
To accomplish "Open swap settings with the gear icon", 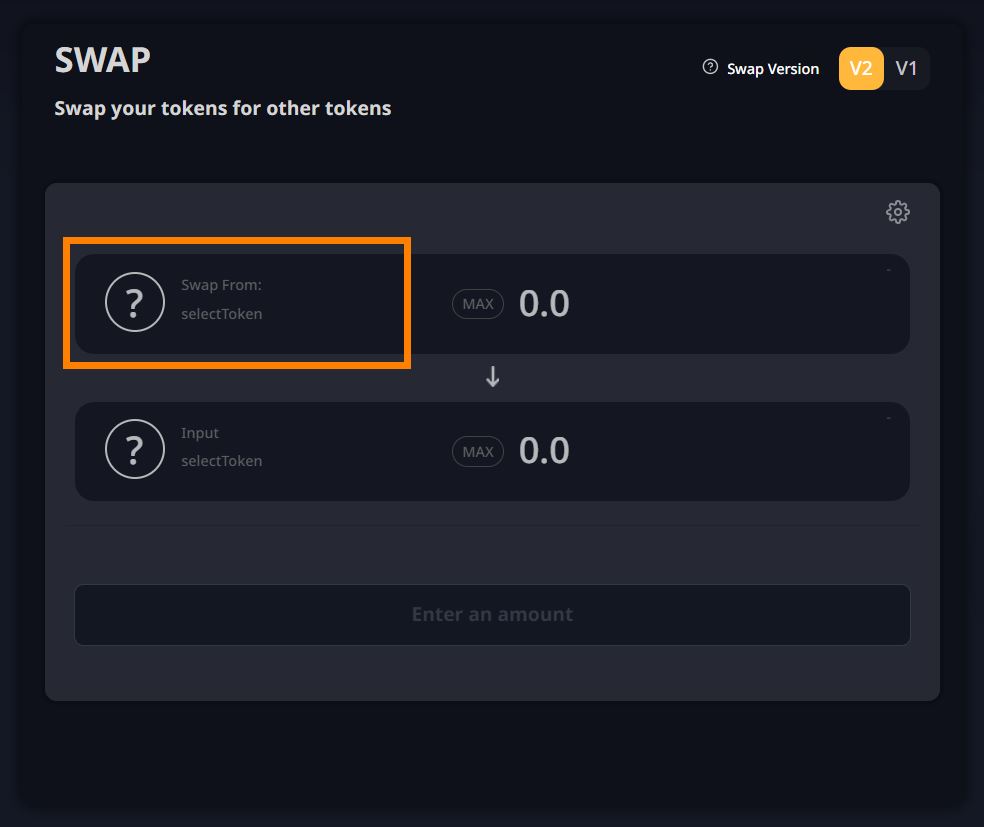I will coord(897,212).
